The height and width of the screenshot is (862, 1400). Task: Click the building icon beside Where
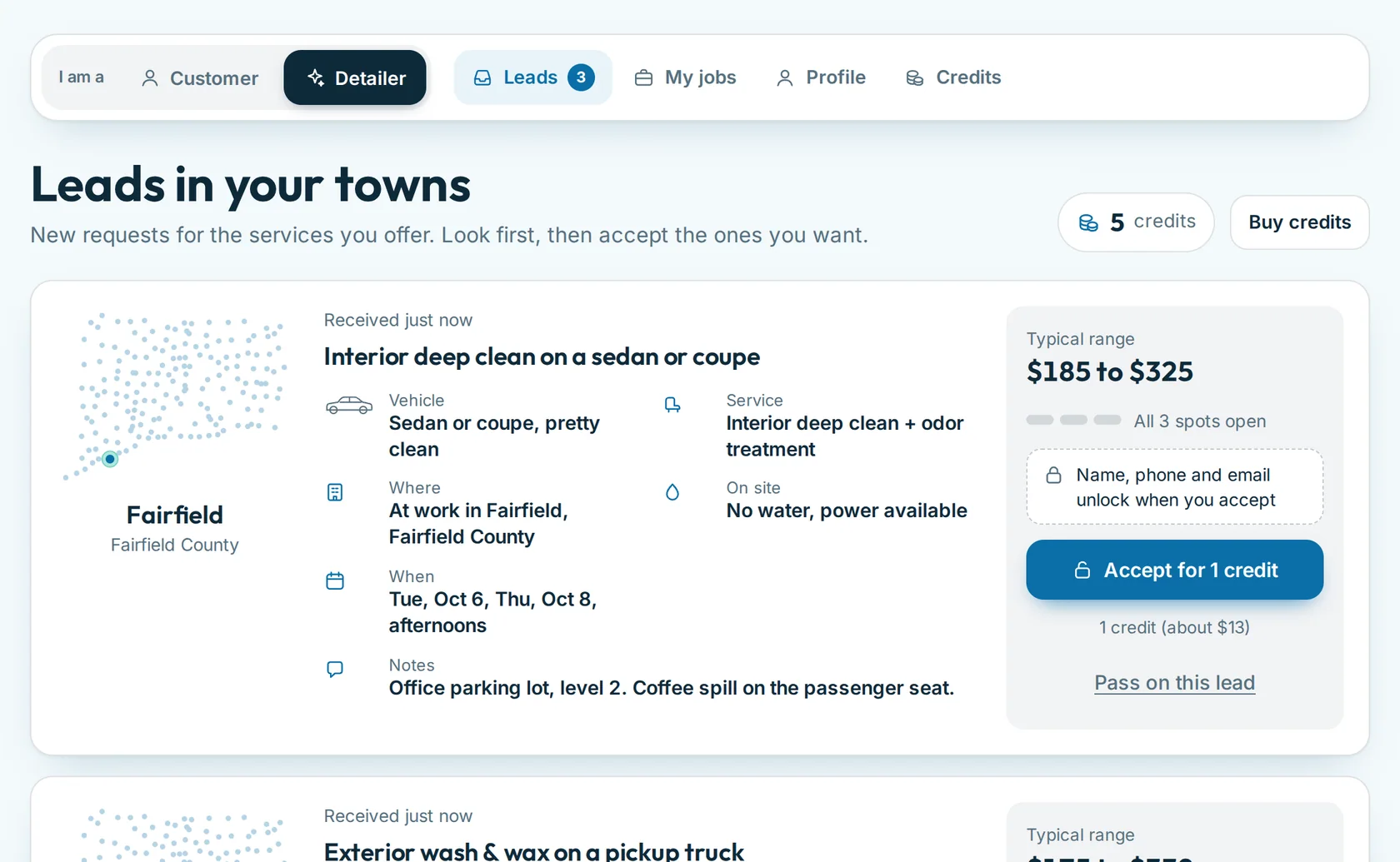[x=335, y=492]
